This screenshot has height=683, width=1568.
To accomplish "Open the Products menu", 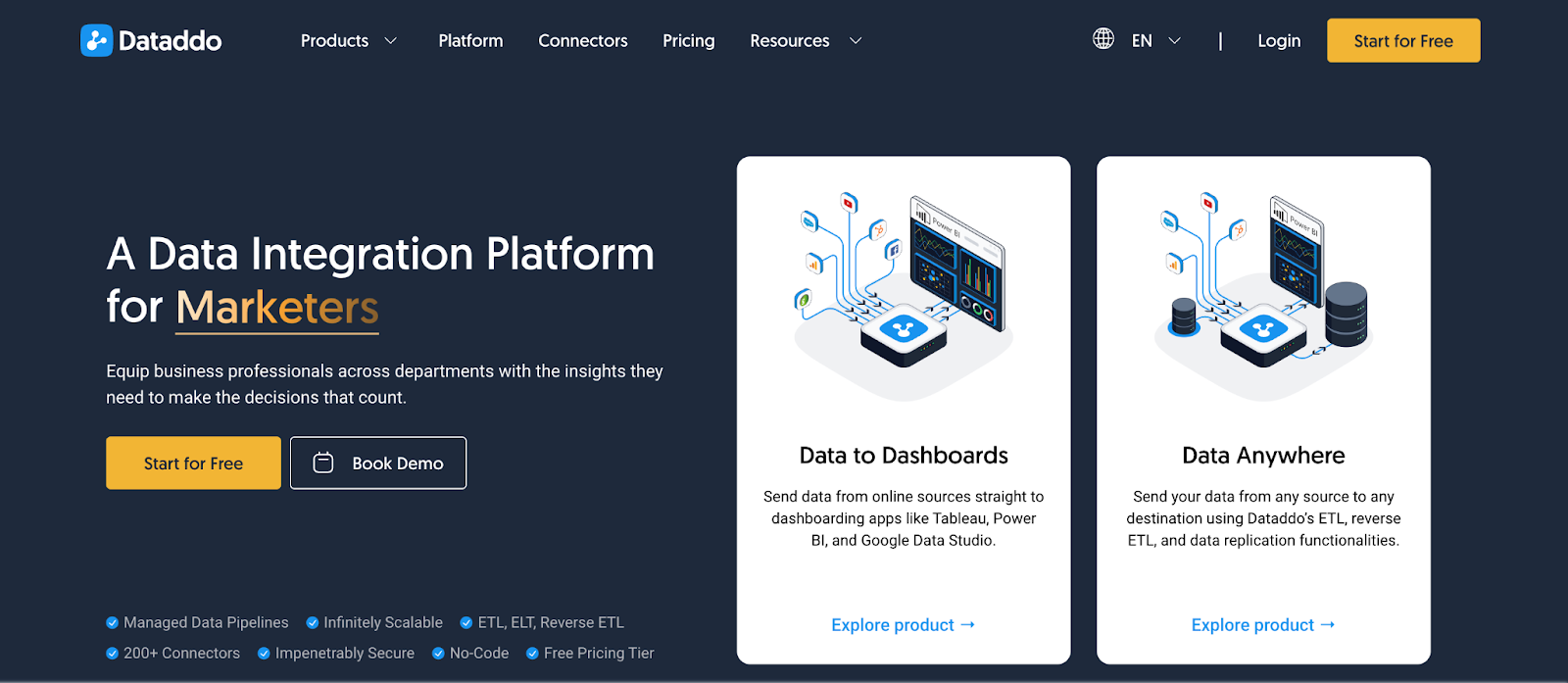I will point(334,41).
